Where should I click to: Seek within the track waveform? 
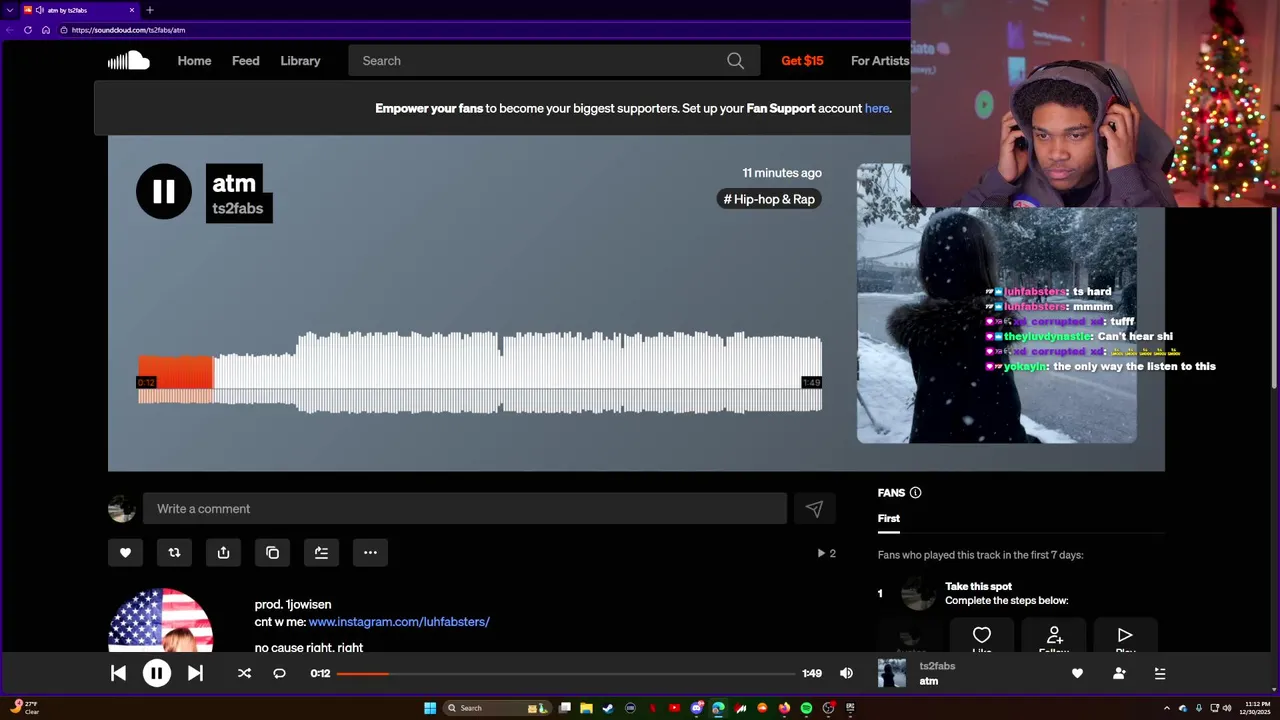[x=480, y=372]
